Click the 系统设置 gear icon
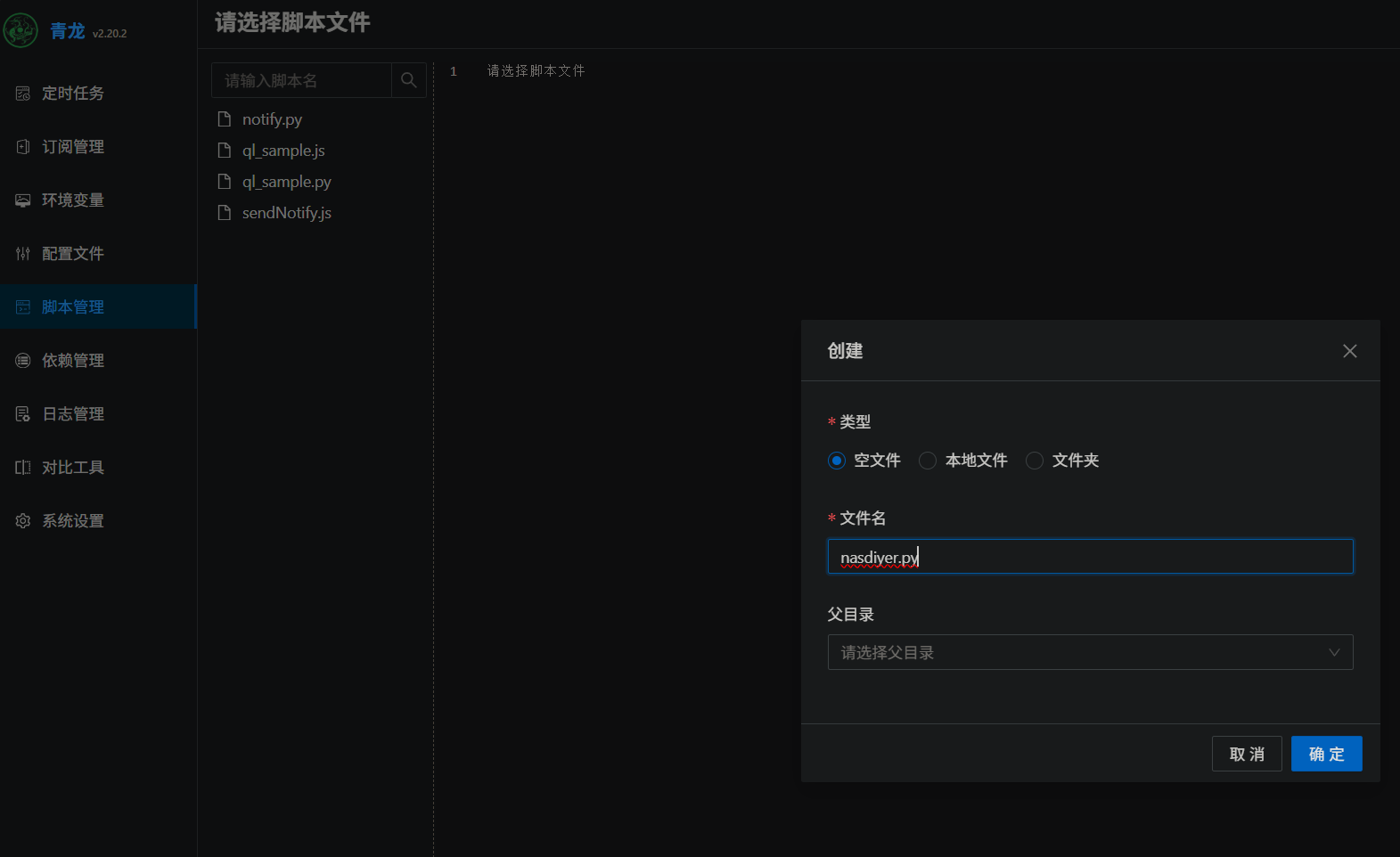Image resolution: width=1400 pixels, height=857 pixels. click(23, 521)
